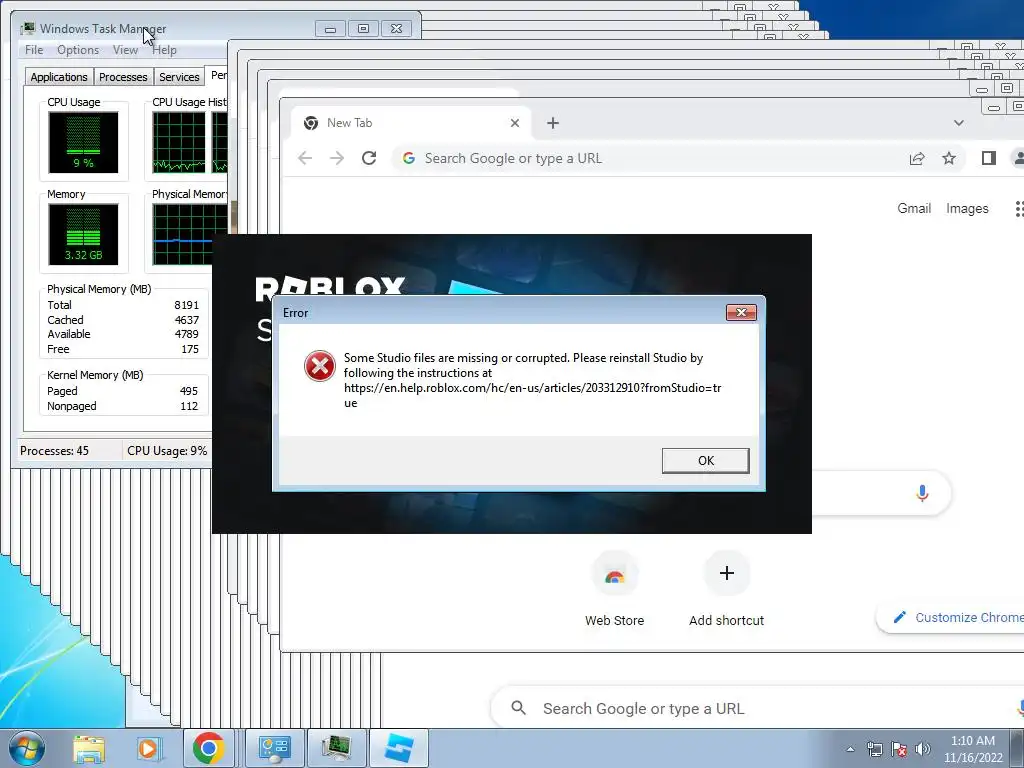Click Cached value 4637
Screen dimensions: 1024x768
pos(186,320)
